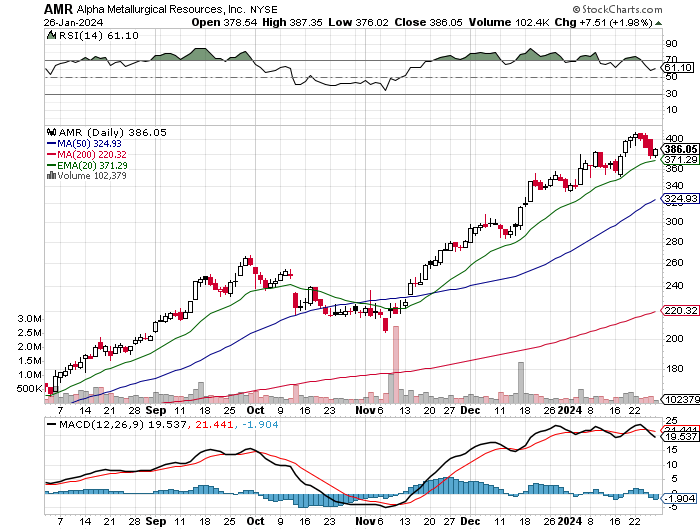Click the candlestick icon beside AMR (Daily)
The image size is (700, 530).
pyautogui.click(x=51, y=132)
